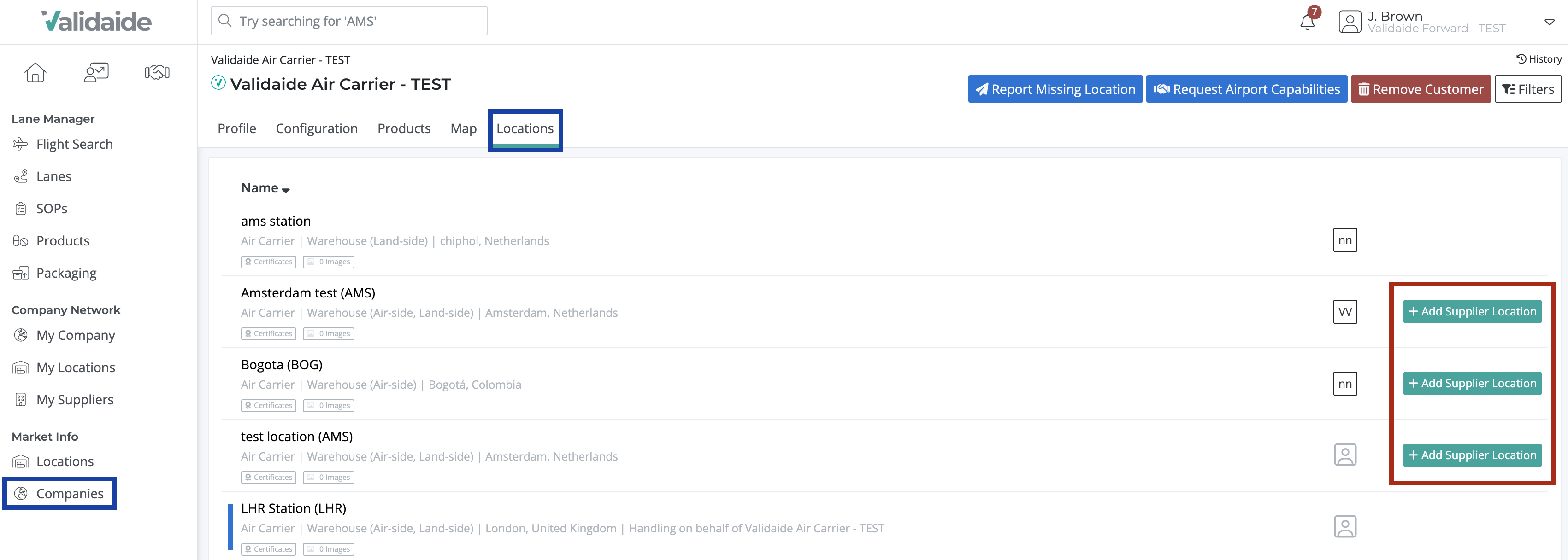Click the Packaging box icon

coord(21,273)
